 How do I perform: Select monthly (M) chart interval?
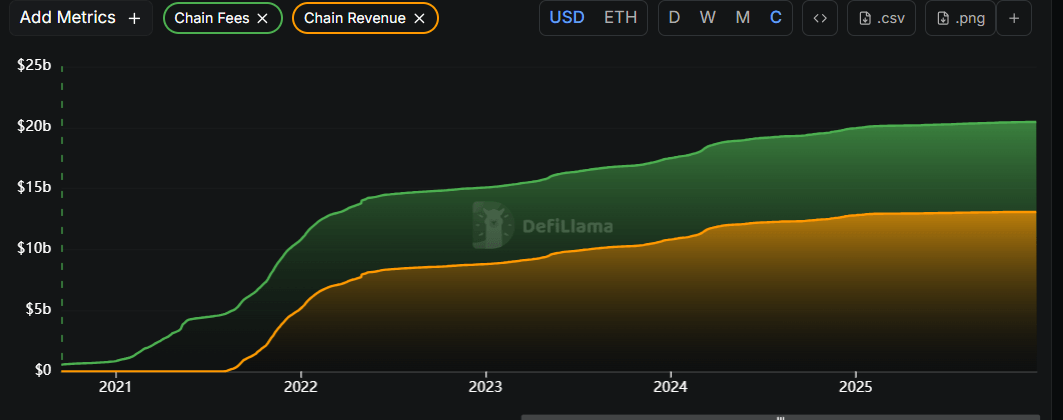point(742,18)
